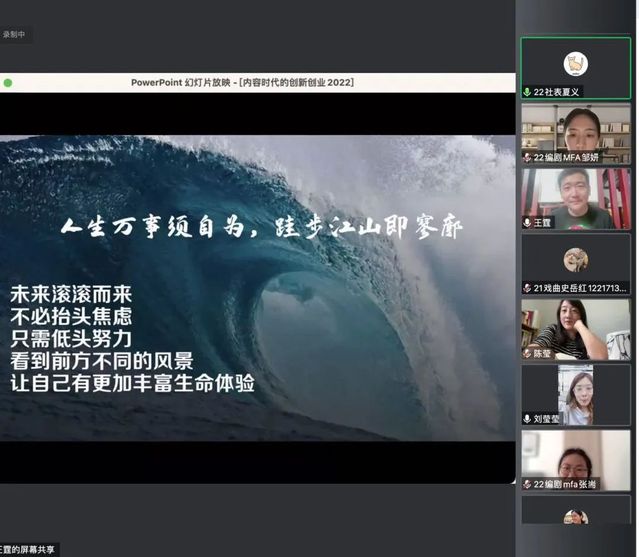Click muted microphone icon beside 22编剧MFA邹娇
Viewport: 639px width, 557px height.
[527, 157]
